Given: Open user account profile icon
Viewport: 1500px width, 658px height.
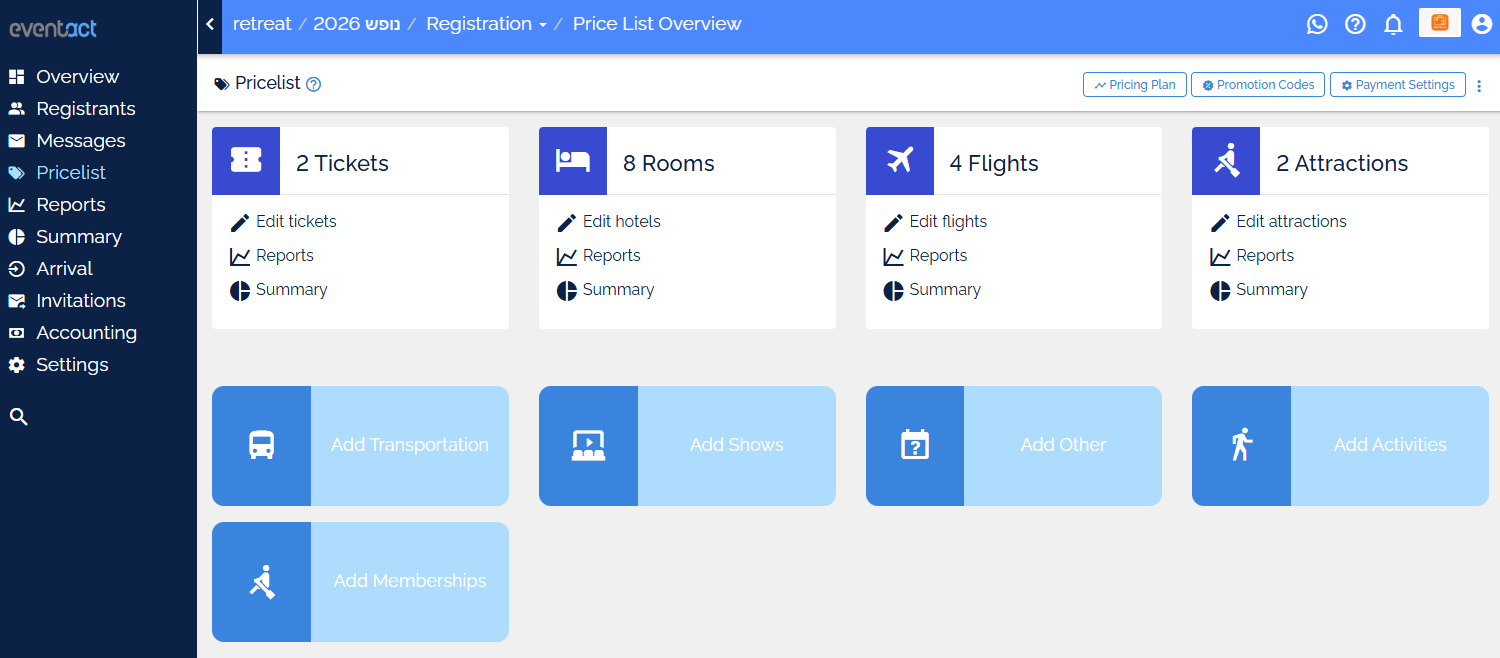Looking at the screenshot, I should coord(1482,24).
